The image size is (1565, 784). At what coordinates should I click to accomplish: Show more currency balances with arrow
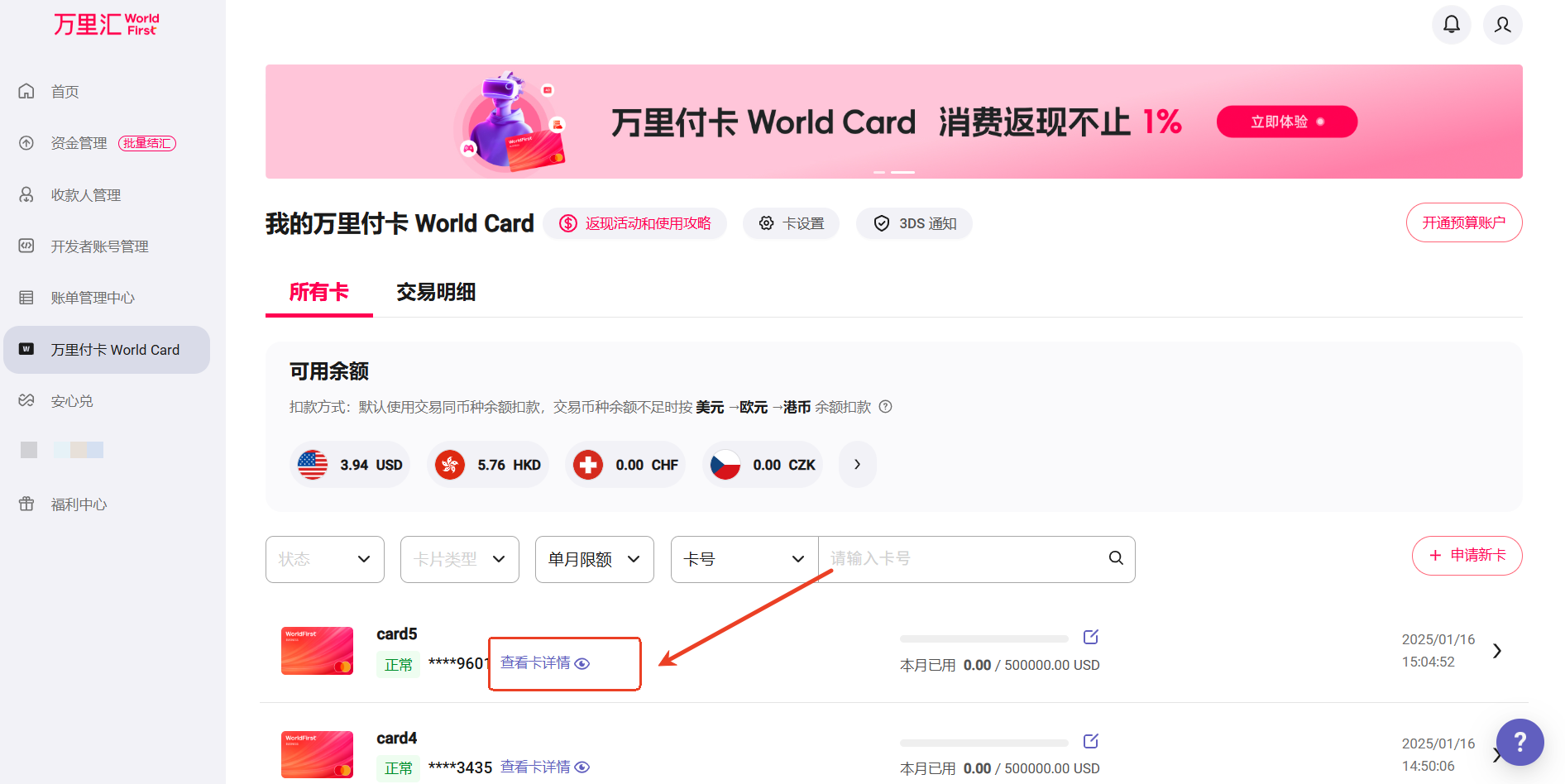tap(858, 465)
